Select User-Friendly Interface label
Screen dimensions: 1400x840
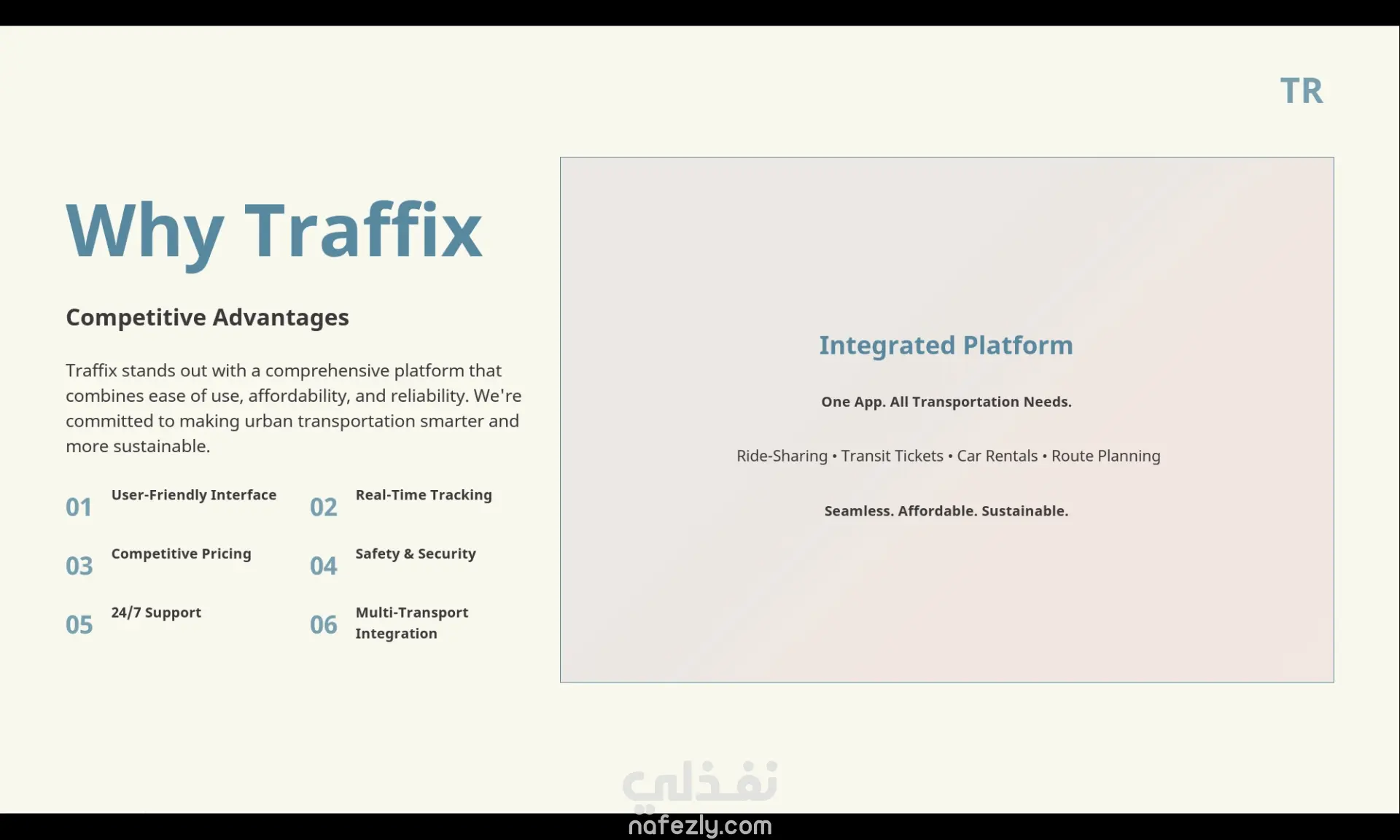pyautogui.click(x=193, y=495)
